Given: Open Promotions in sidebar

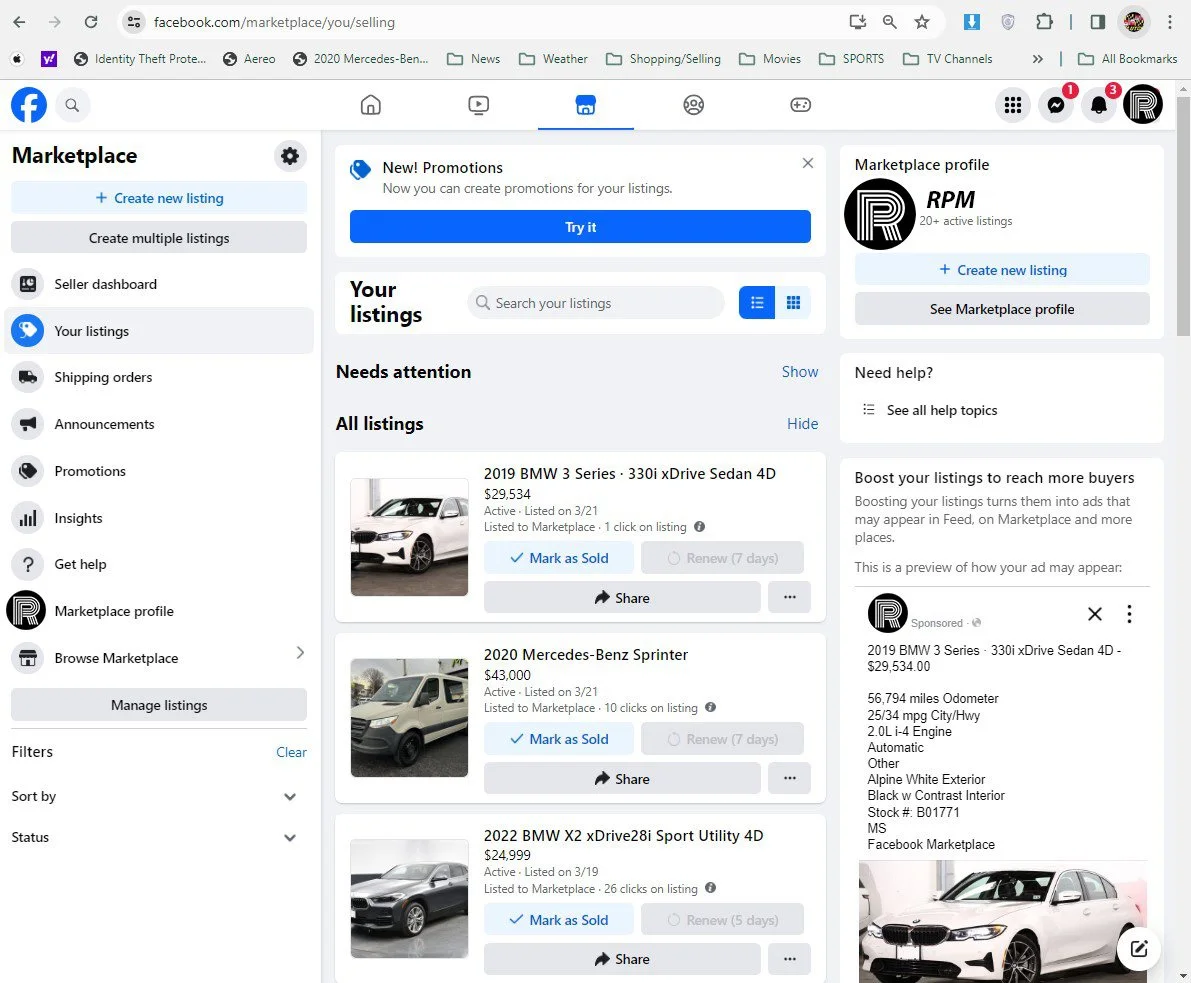Looking at the screenshot, I should [159, 471].
